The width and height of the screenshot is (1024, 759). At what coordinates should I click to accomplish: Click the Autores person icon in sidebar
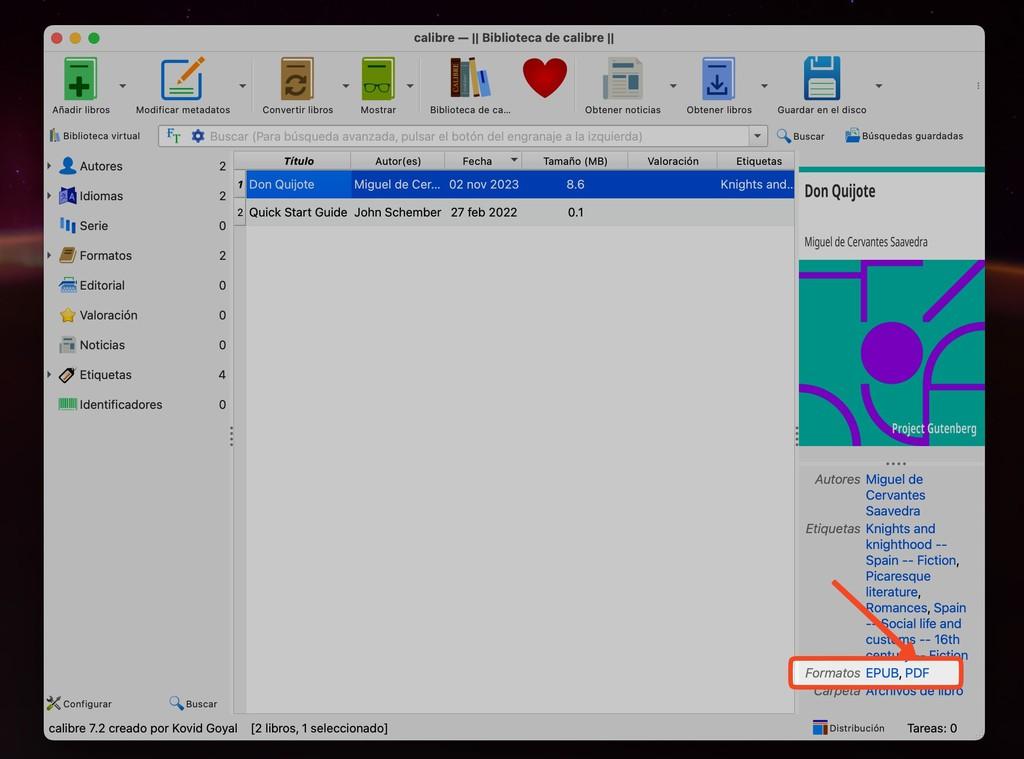click(67, 165)
